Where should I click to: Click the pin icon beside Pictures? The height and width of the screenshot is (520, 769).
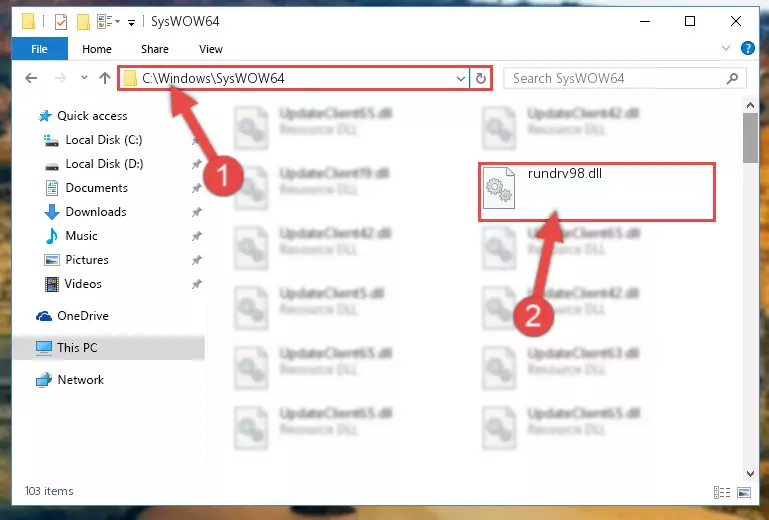click(x=196, y=260)
